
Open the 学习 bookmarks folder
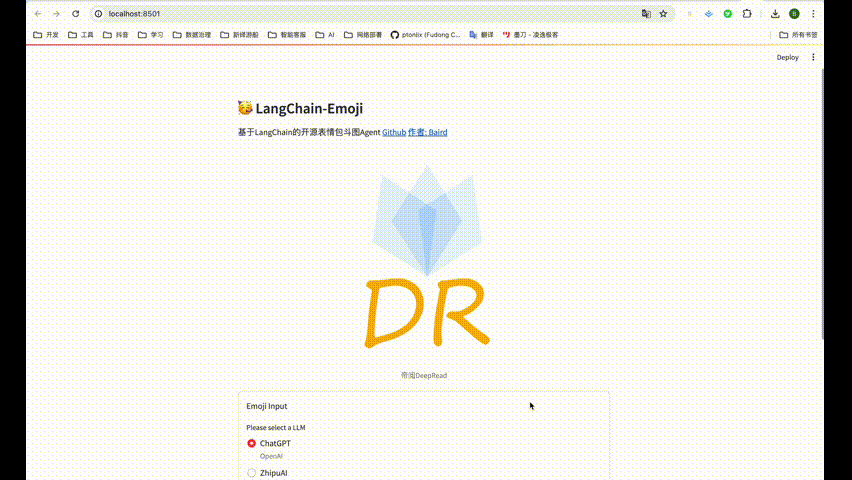pos(151,35)
